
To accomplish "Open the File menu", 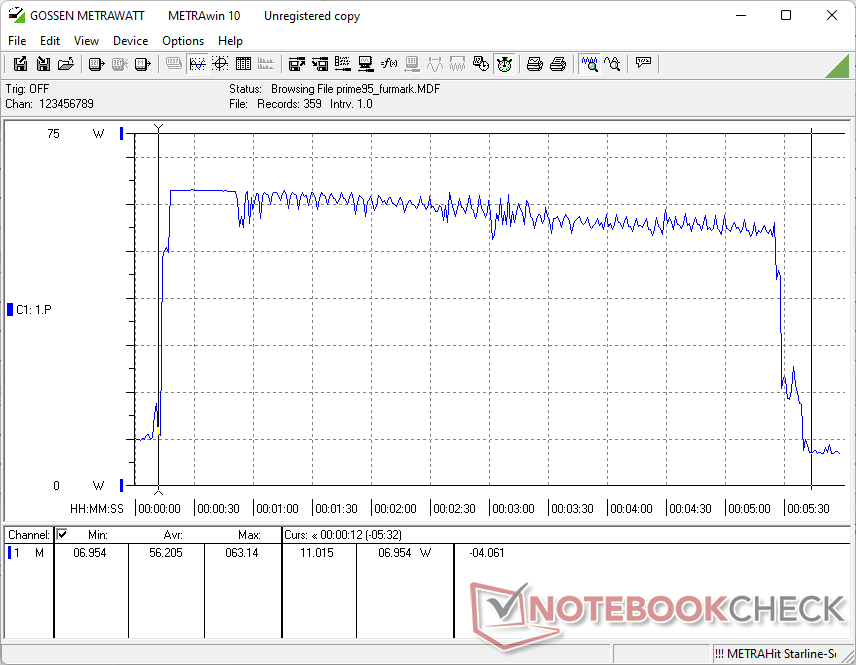I will click(17, 41).
